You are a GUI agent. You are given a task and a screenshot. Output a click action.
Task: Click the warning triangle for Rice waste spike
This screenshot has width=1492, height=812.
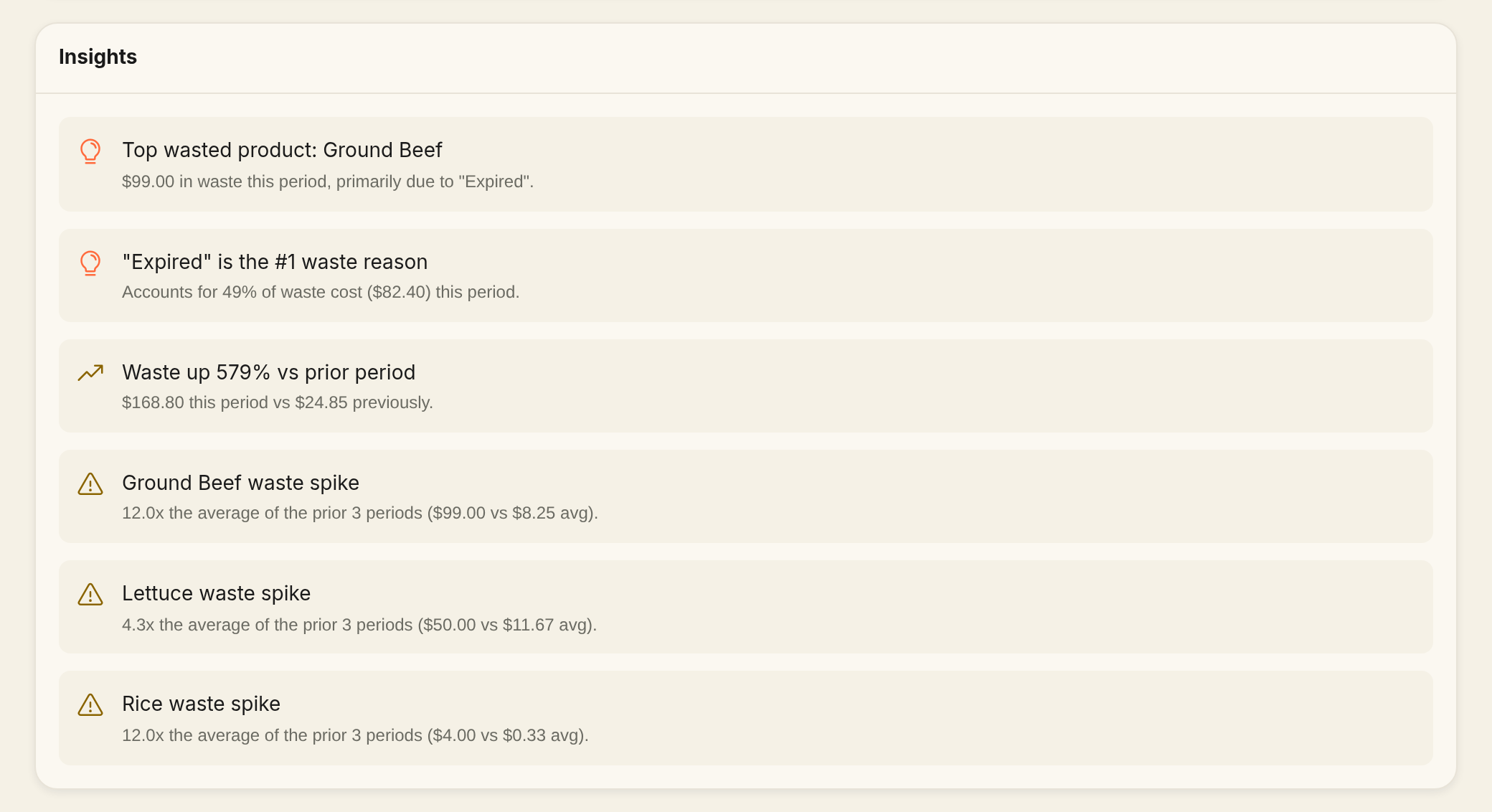pos(90,705)
